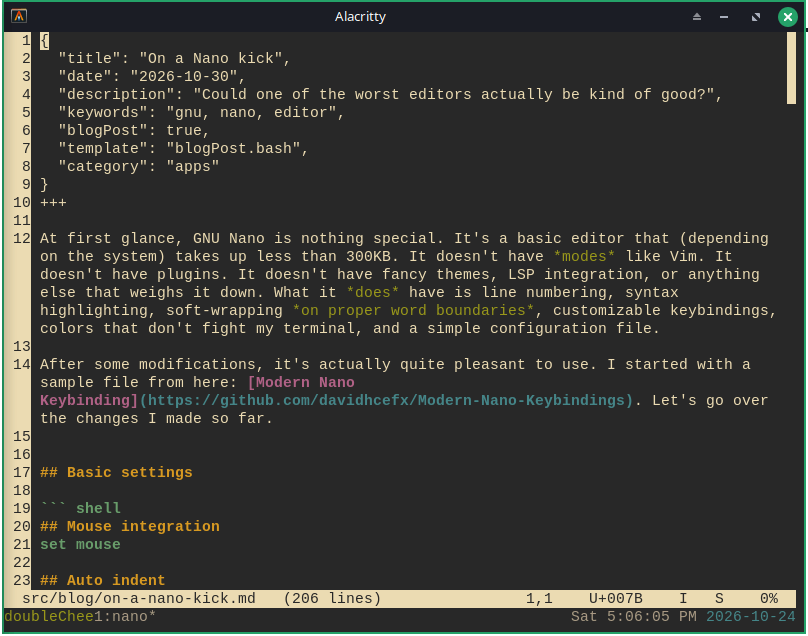Click the "title" key on line 2
Screen dimensions: 808x636
[x=90, y=59]
